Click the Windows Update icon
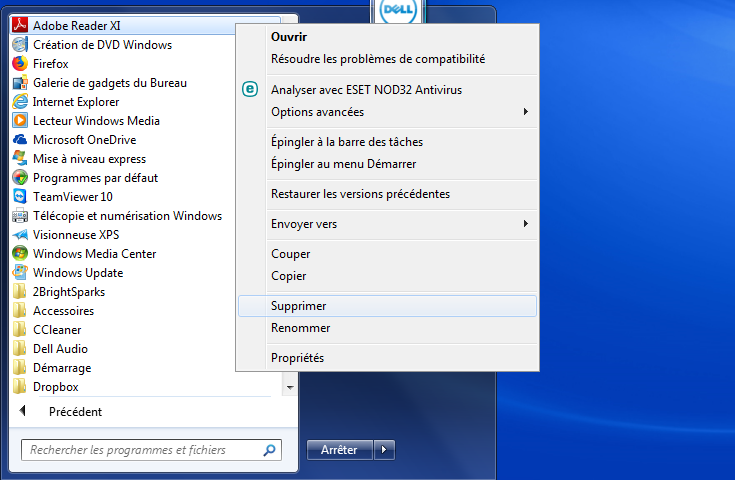 [20, 272]
